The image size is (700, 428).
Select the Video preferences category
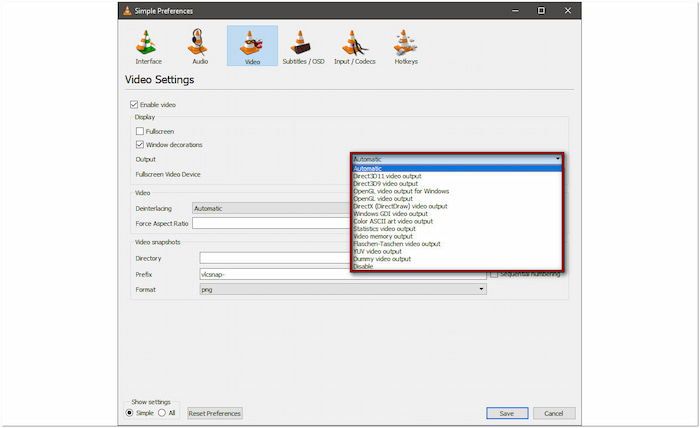click(x=252, y=46)
